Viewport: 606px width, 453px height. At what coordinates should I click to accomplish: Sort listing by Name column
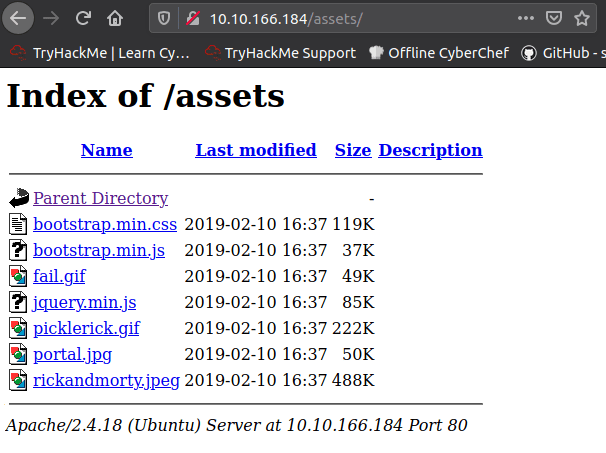(106, 150)
